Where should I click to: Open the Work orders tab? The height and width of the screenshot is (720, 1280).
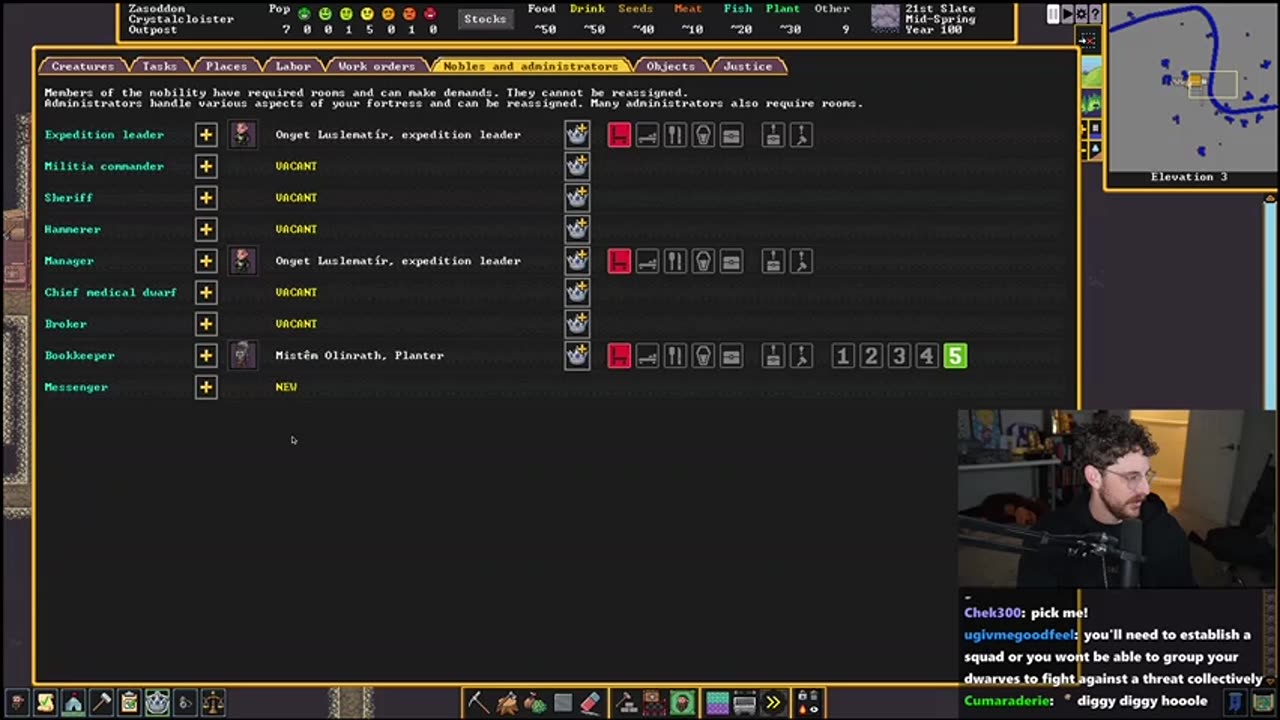[x=376, y=66]
